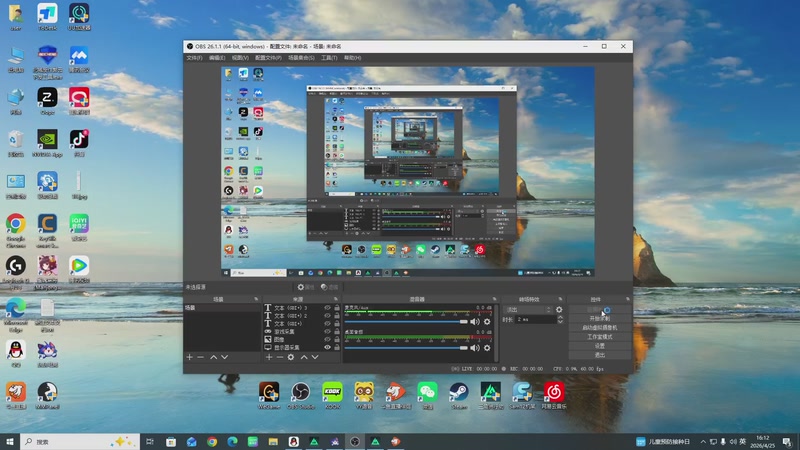The image size is (800, 450).
Task: Move selected source up with arrow icon
Action: 304,357
